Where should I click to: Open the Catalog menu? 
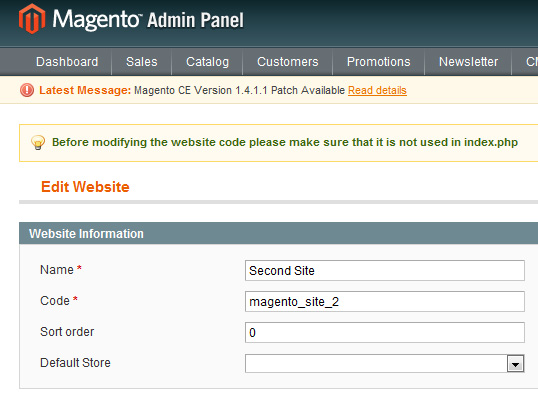pyautogui.click(x=207, y=62)
